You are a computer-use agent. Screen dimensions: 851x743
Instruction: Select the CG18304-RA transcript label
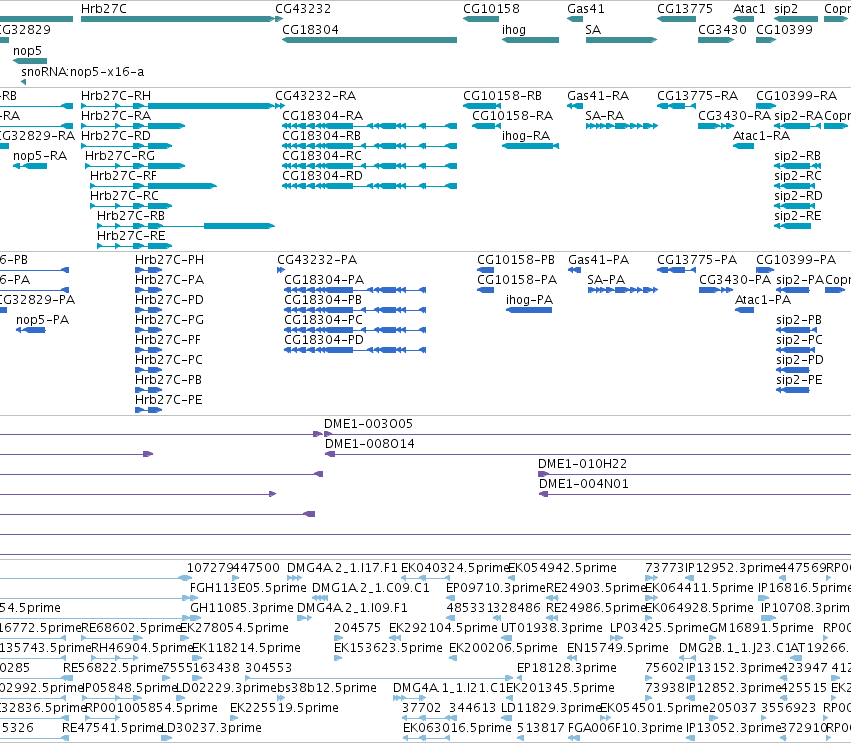tap(322, 116)
